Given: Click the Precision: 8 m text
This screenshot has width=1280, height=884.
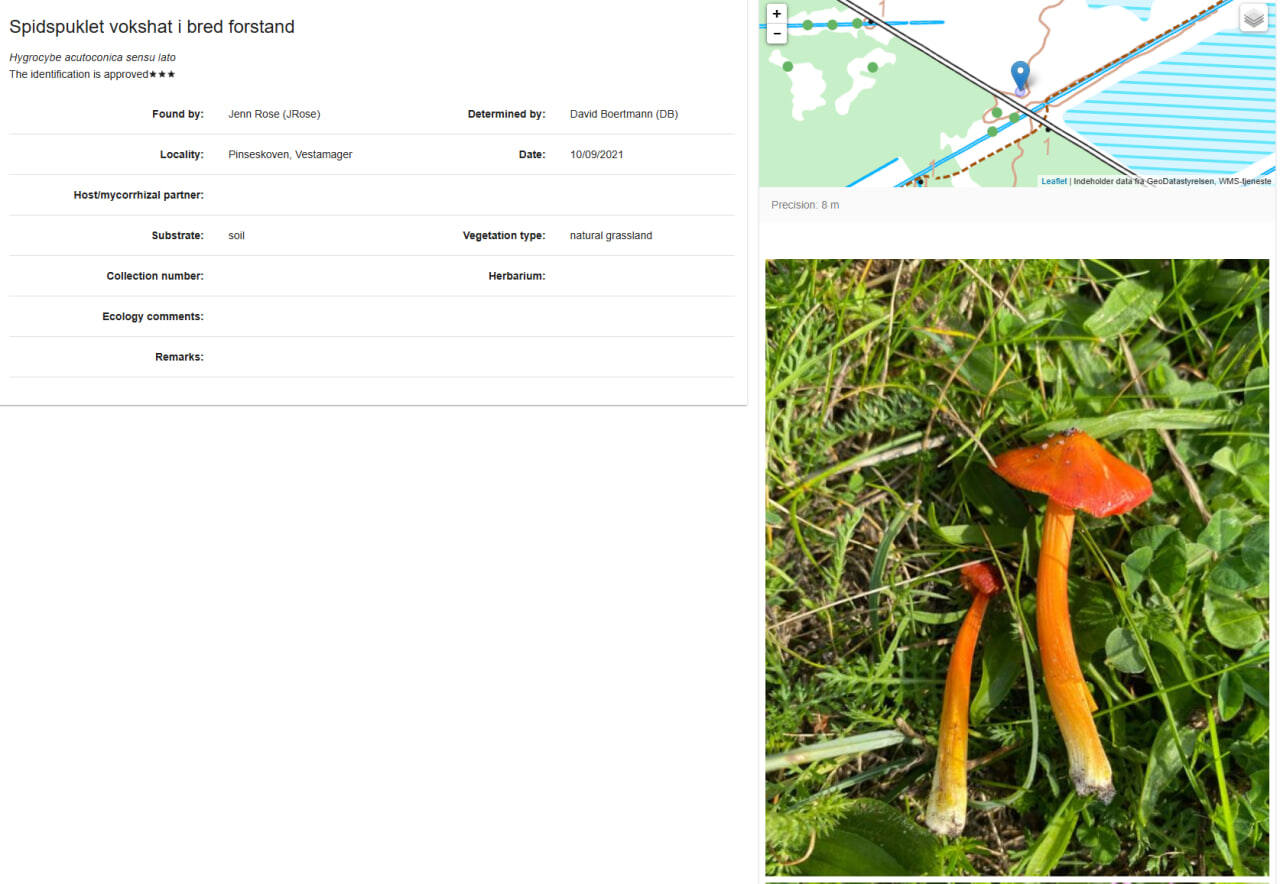Looking at the screenshot, I should coord(805,205).
